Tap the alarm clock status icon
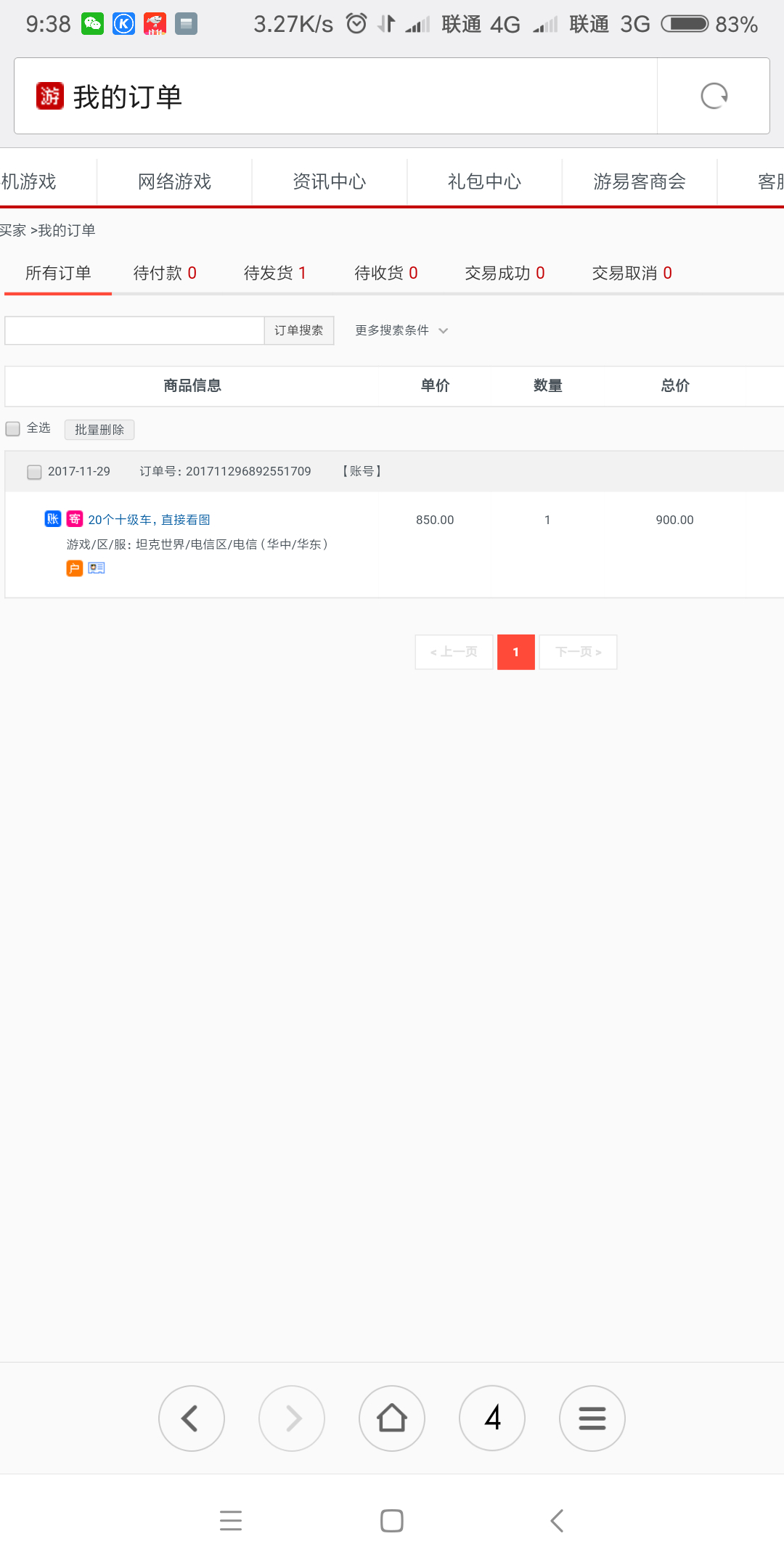Viewport: 784px width, 1568px height. click(x=356, y=24)
